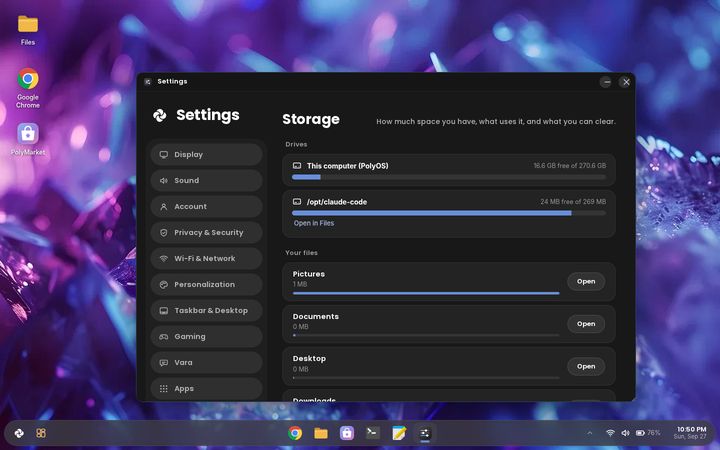The height and width of the screenshot is (450, 720).
Task: Click the Desktop row title
Action: [309, 359]
